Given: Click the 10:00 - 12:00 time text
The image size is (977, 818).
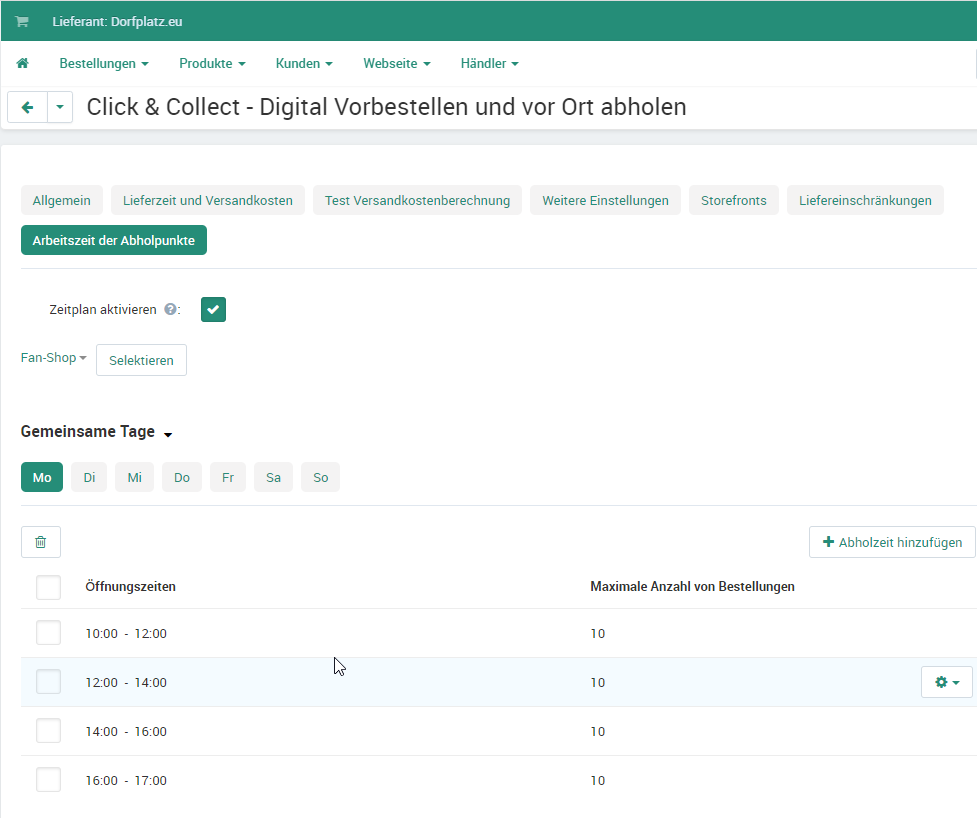Looking at the screenshot, I should [x=126, y=634].
